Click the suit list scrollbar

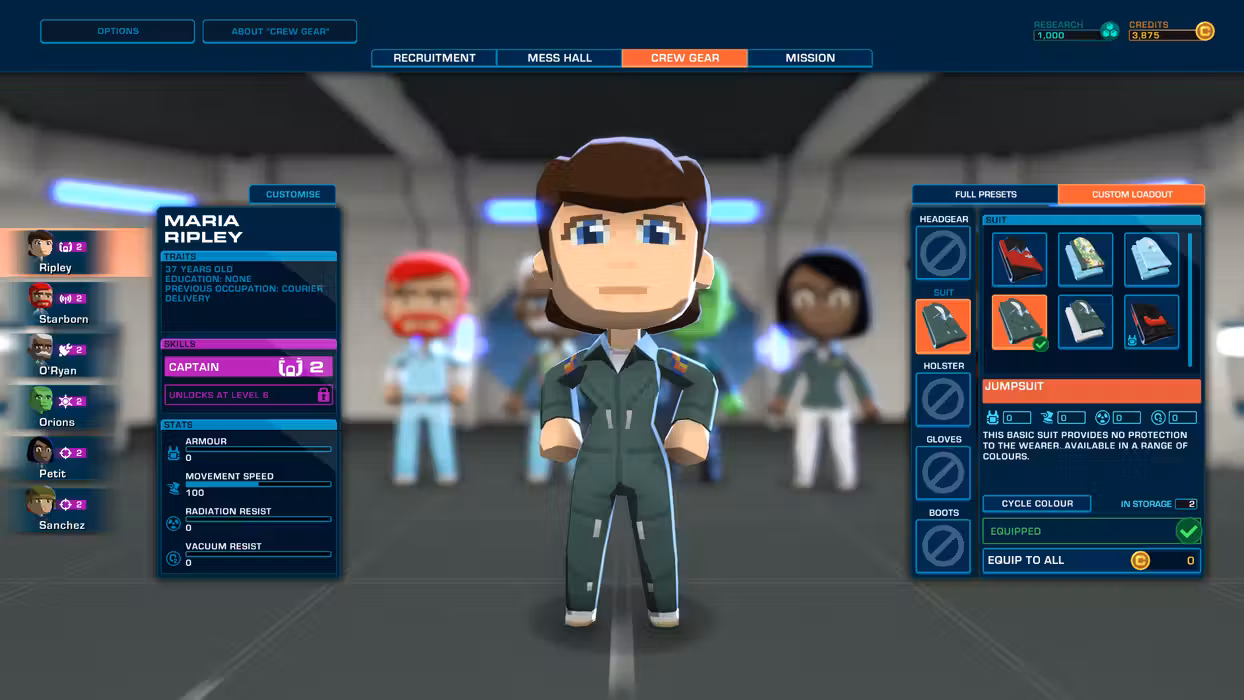1189,300
